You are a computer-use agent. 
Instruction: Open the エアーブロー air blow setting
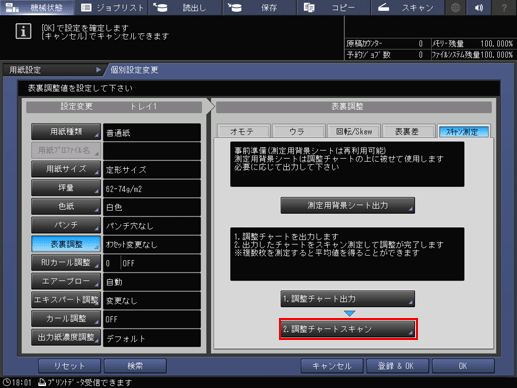(x=66, y=281)
